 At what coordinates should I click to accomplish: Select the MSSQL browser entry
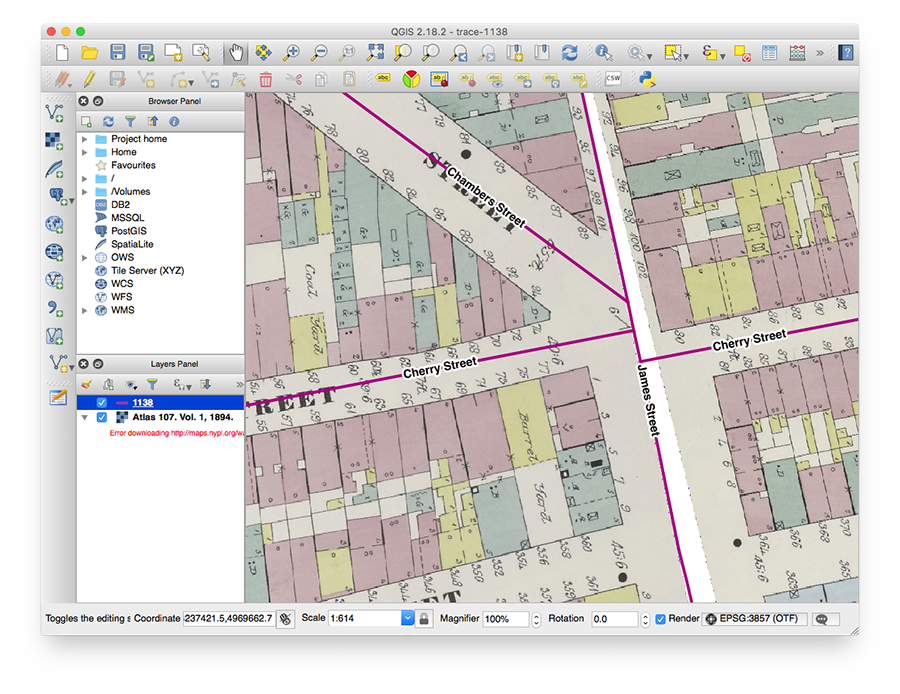127,218
